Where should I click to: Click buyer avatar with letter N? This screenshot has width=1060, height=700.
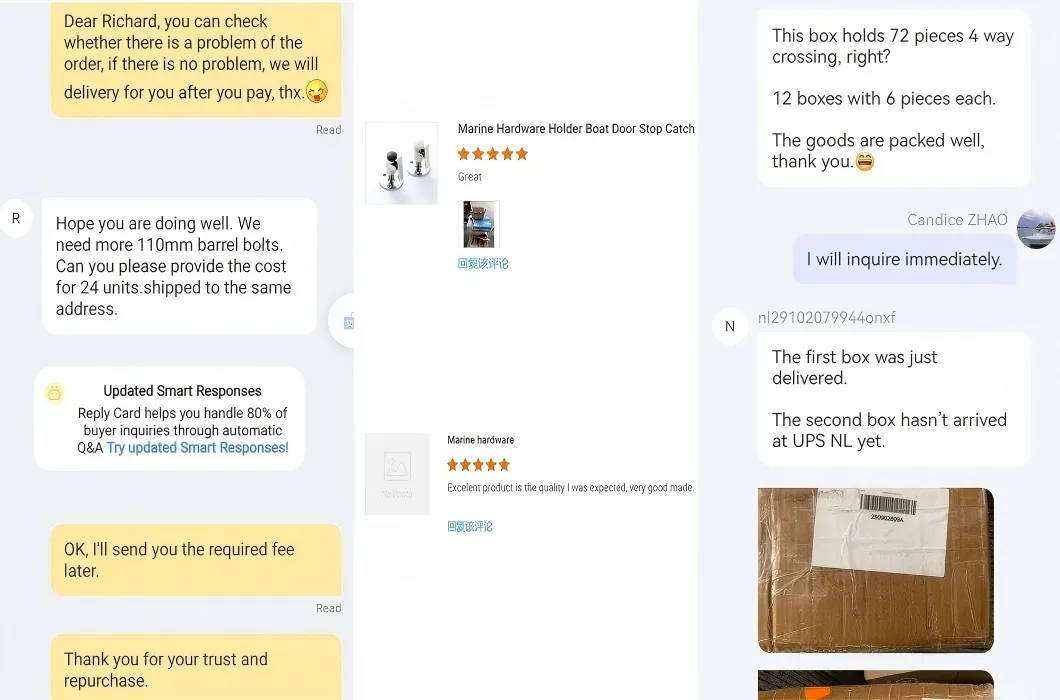730,326
